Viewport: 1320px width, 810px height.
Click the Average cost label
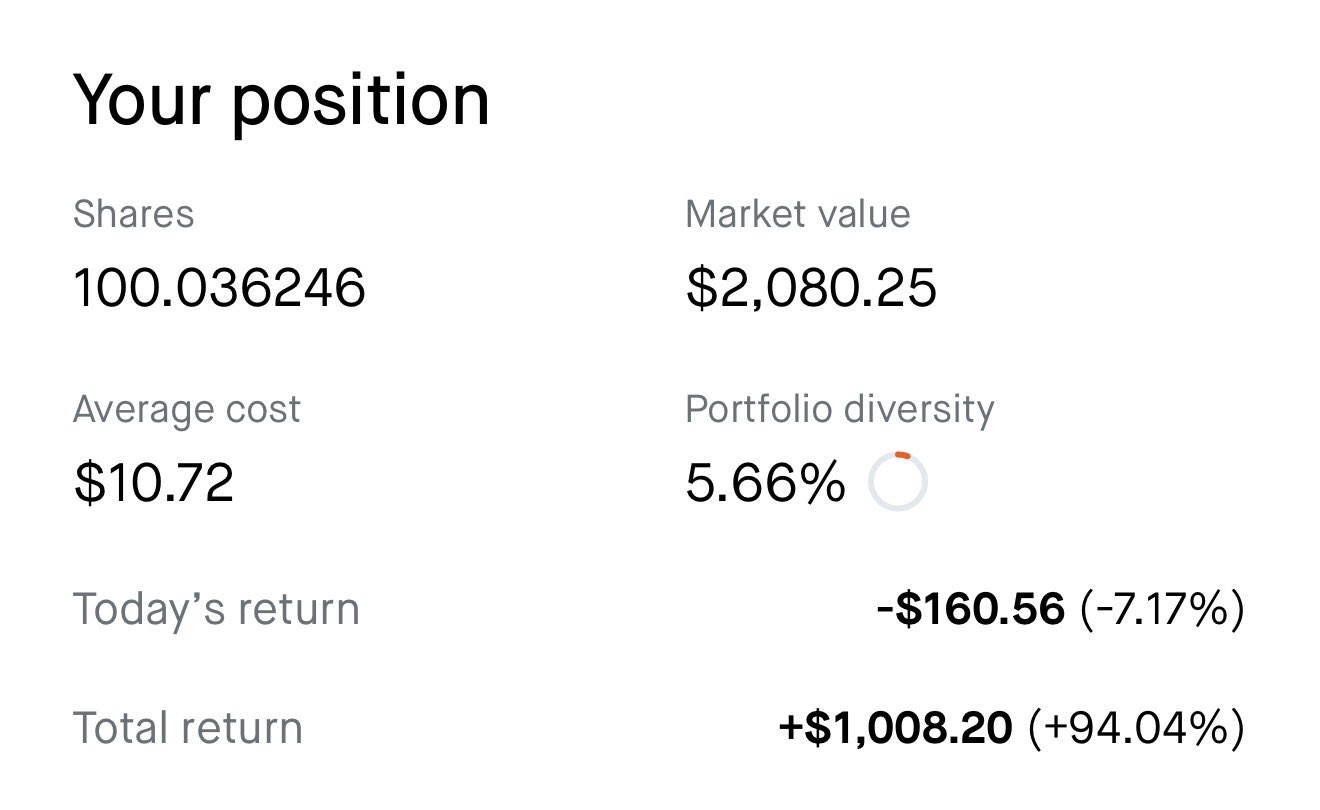point(186,410)
